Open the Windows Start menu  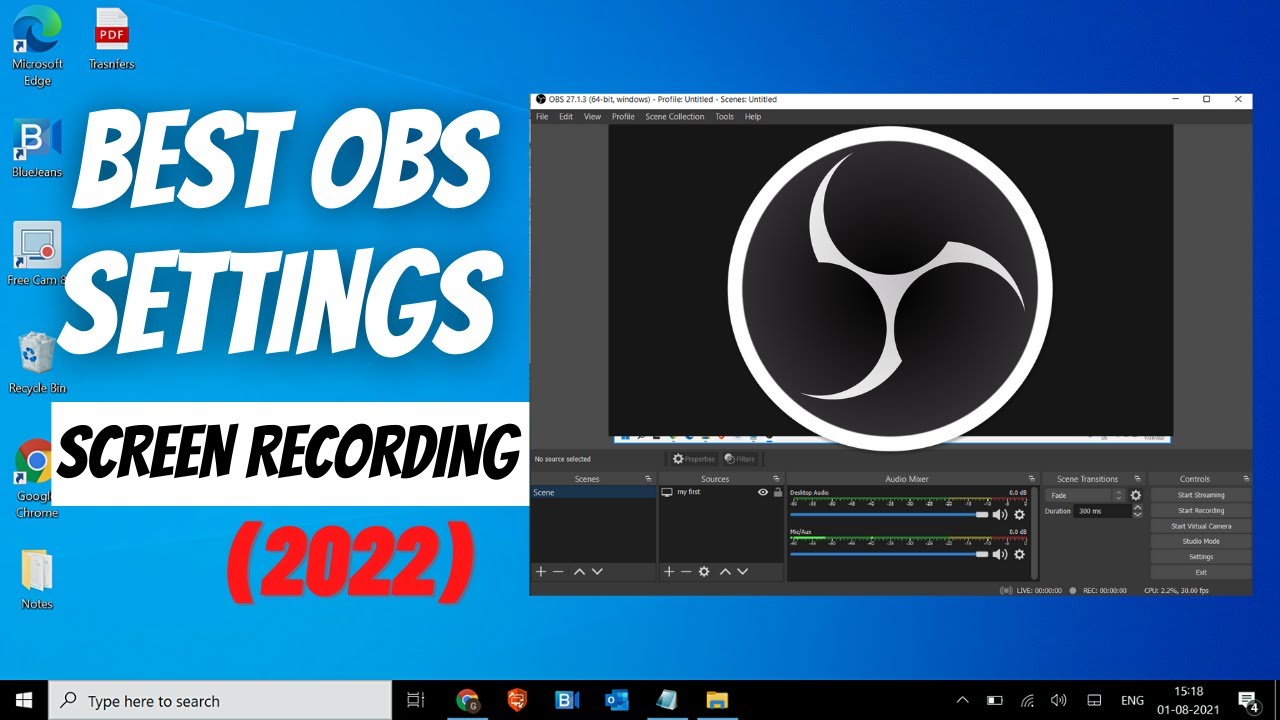pos(24,700)
